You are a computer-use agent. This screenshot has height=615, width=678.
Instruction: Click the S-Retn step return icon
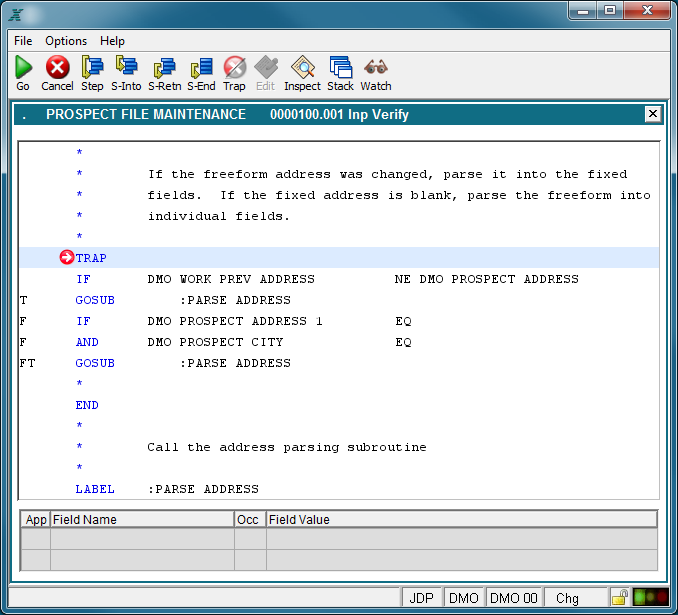click(x=164, y=68)
